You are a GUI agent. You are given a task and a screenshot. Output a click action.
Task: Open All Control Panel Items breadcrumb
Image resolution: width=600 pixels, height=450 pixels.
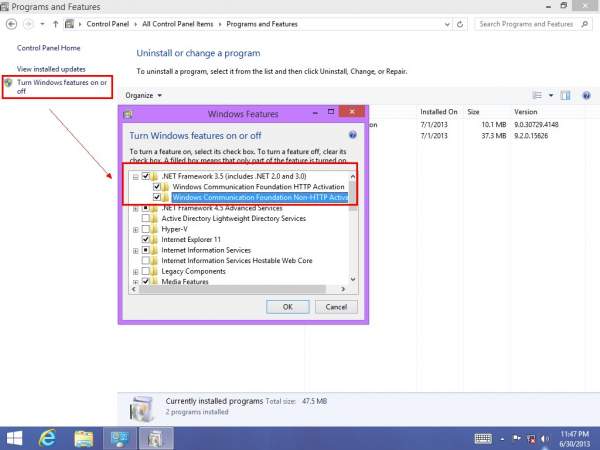coord(178,24)
